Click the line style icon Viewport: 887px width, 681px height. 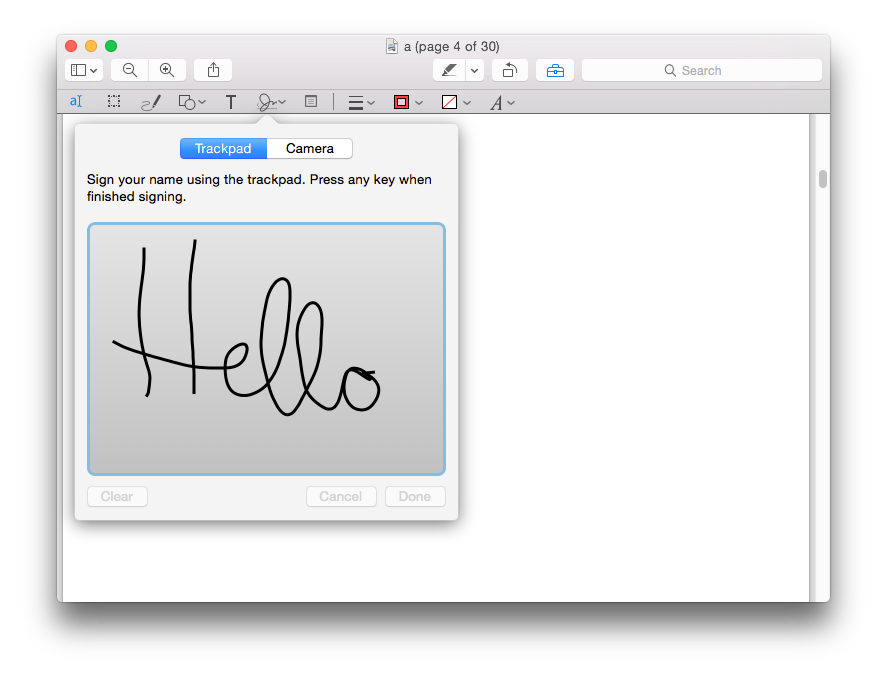pos(356,103)
